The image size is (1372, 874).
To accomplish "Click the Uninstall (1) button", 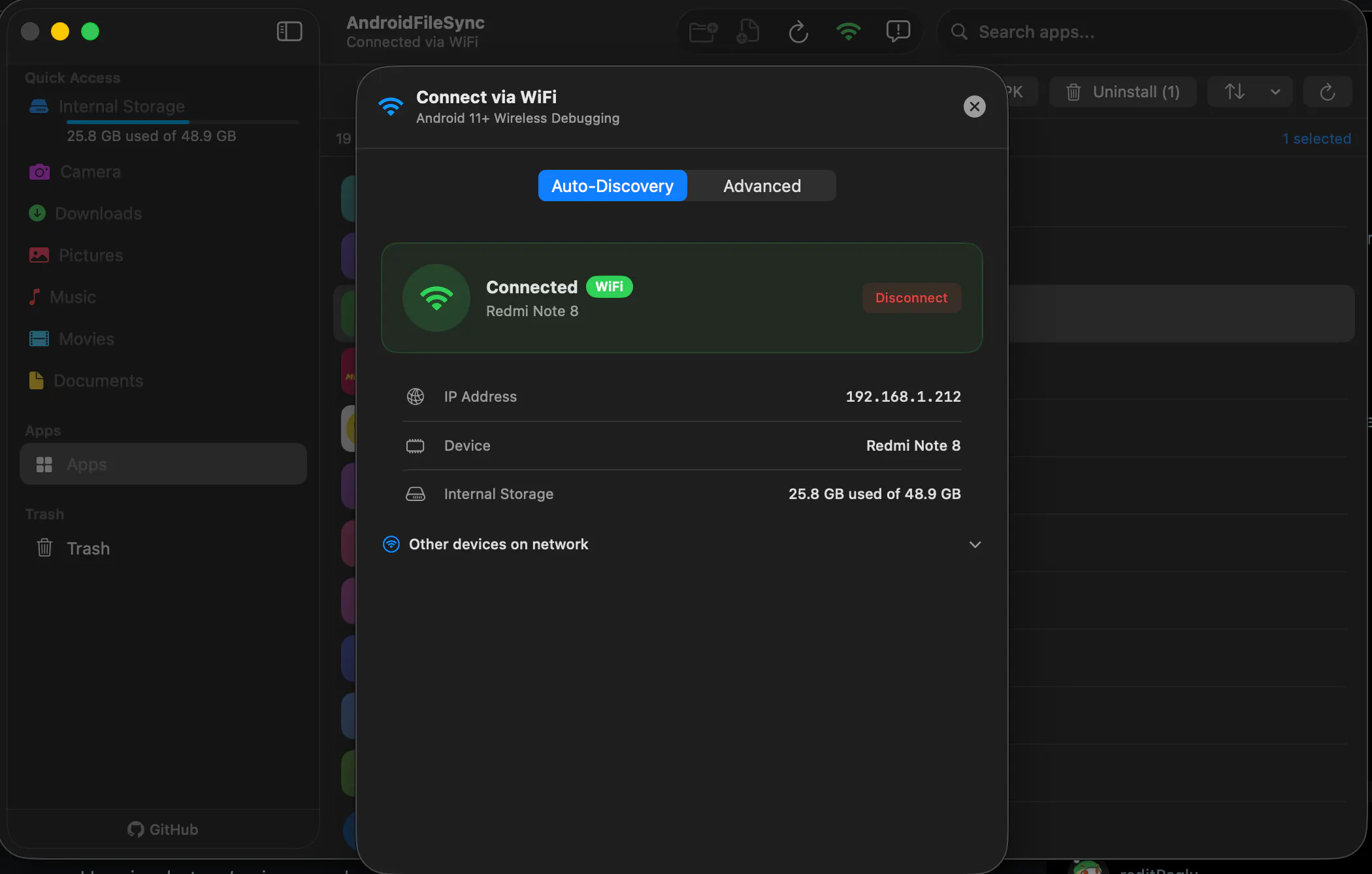I will tap(1123, 92).
